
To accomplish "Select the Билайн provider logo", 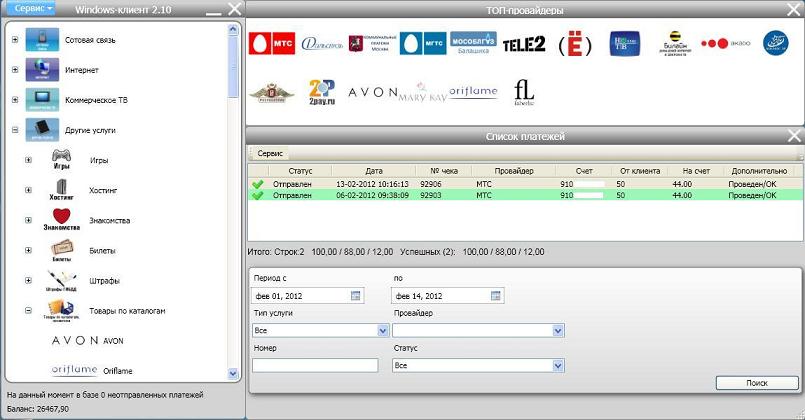I will [676, 44].
